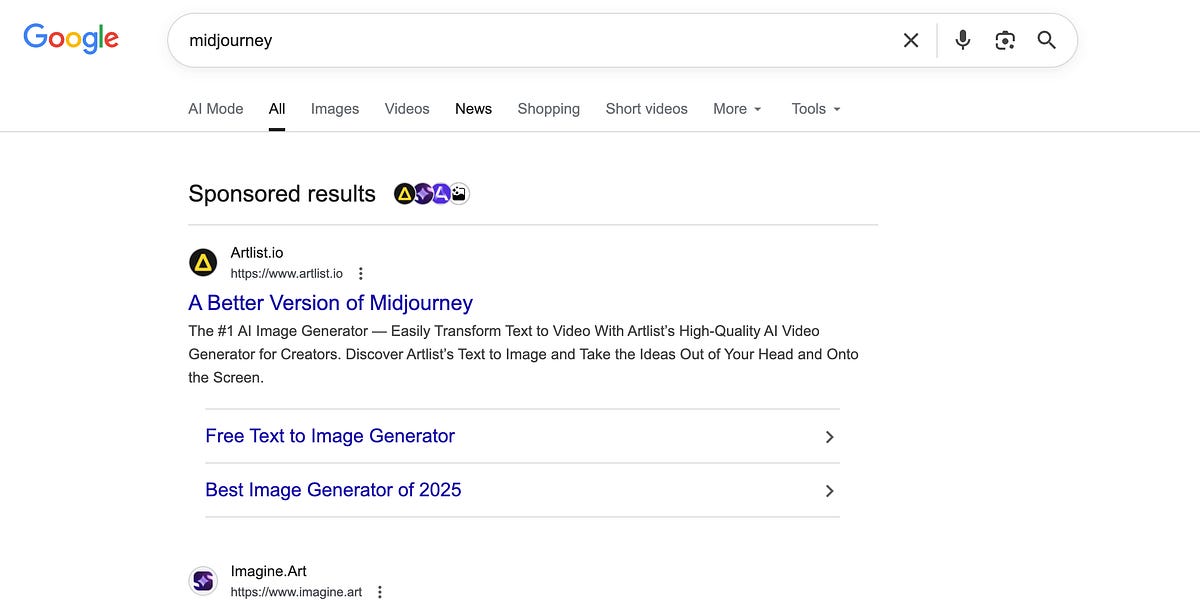The height and width of the screenshot is (600, 1200).
Task: Click the https://www.imagine.art URL text
Action: pyautogui.click(x=296, y=592)
